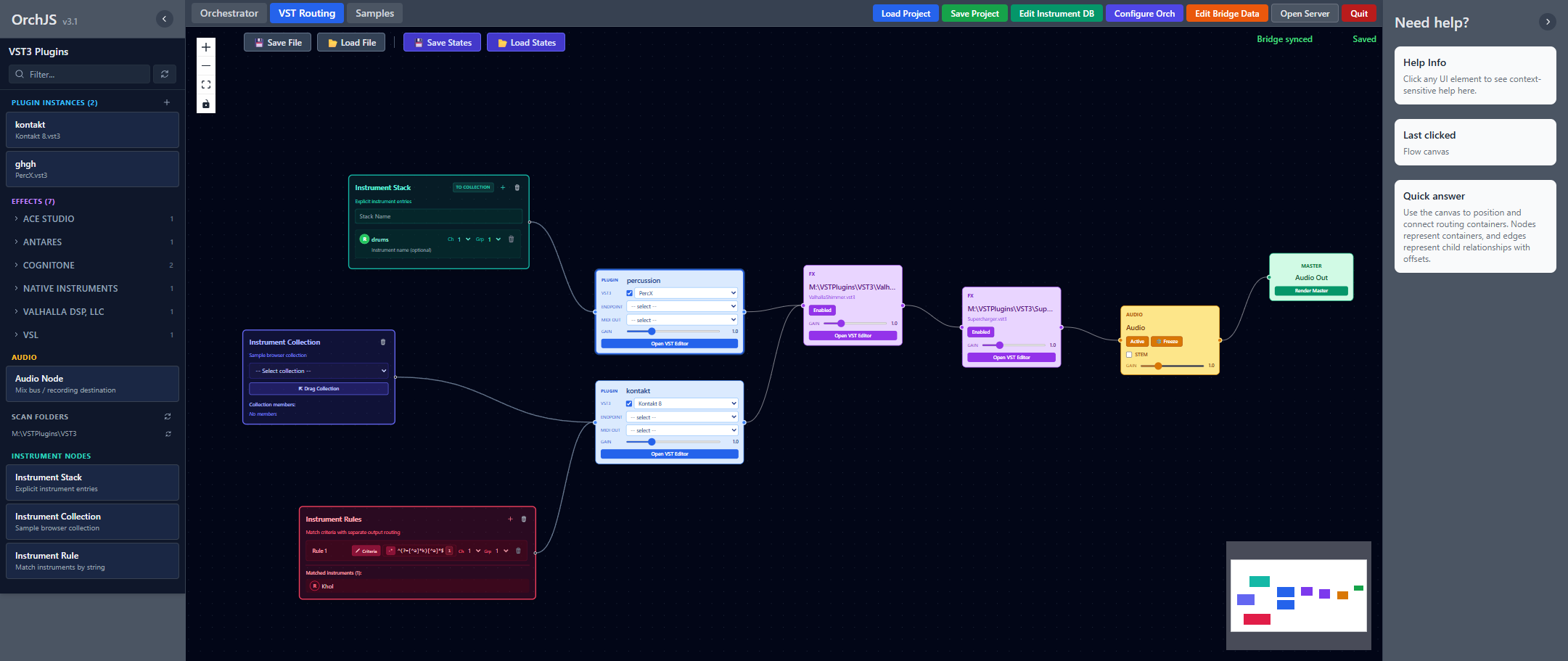Click the input connector of the Audio Out node

(x=1269, y=277)
